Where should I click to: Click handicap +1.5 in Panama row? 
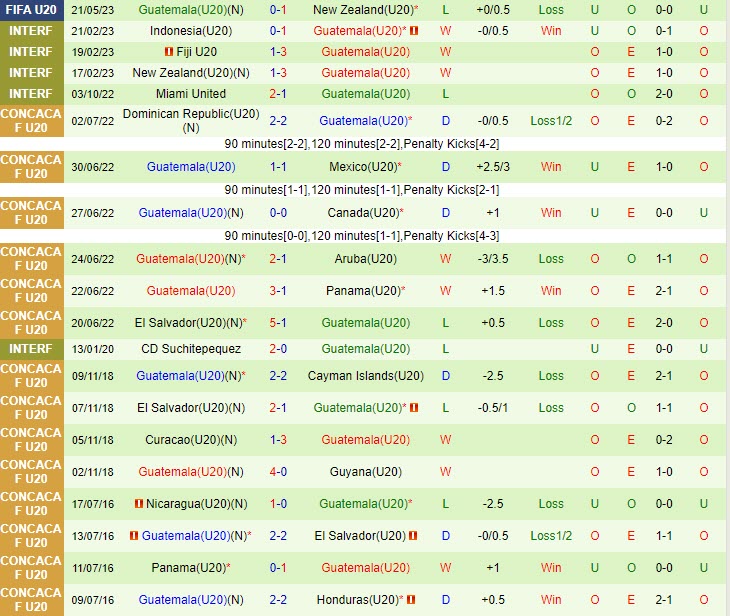493,291
